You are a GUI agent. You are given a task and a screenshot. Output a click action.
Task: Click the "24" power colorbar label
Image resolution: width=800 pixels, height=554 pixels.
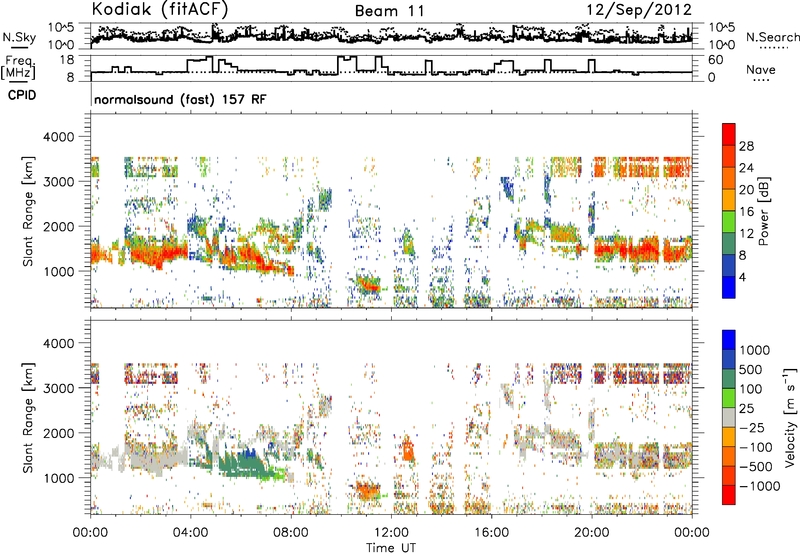[x=746, y=168]
